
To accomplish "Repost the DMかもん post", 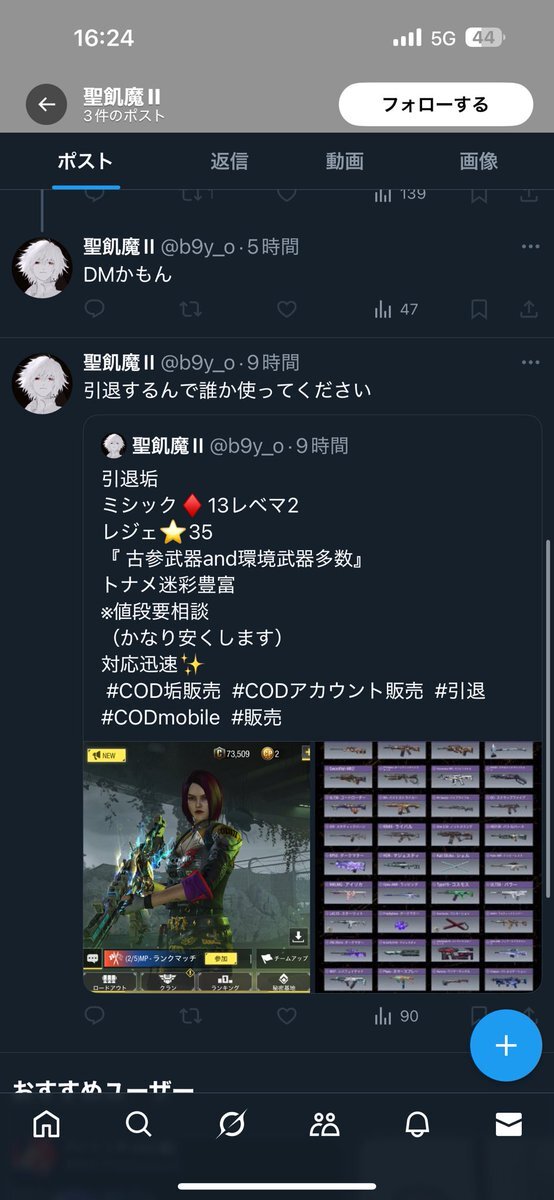I will (x=190, y=309).
